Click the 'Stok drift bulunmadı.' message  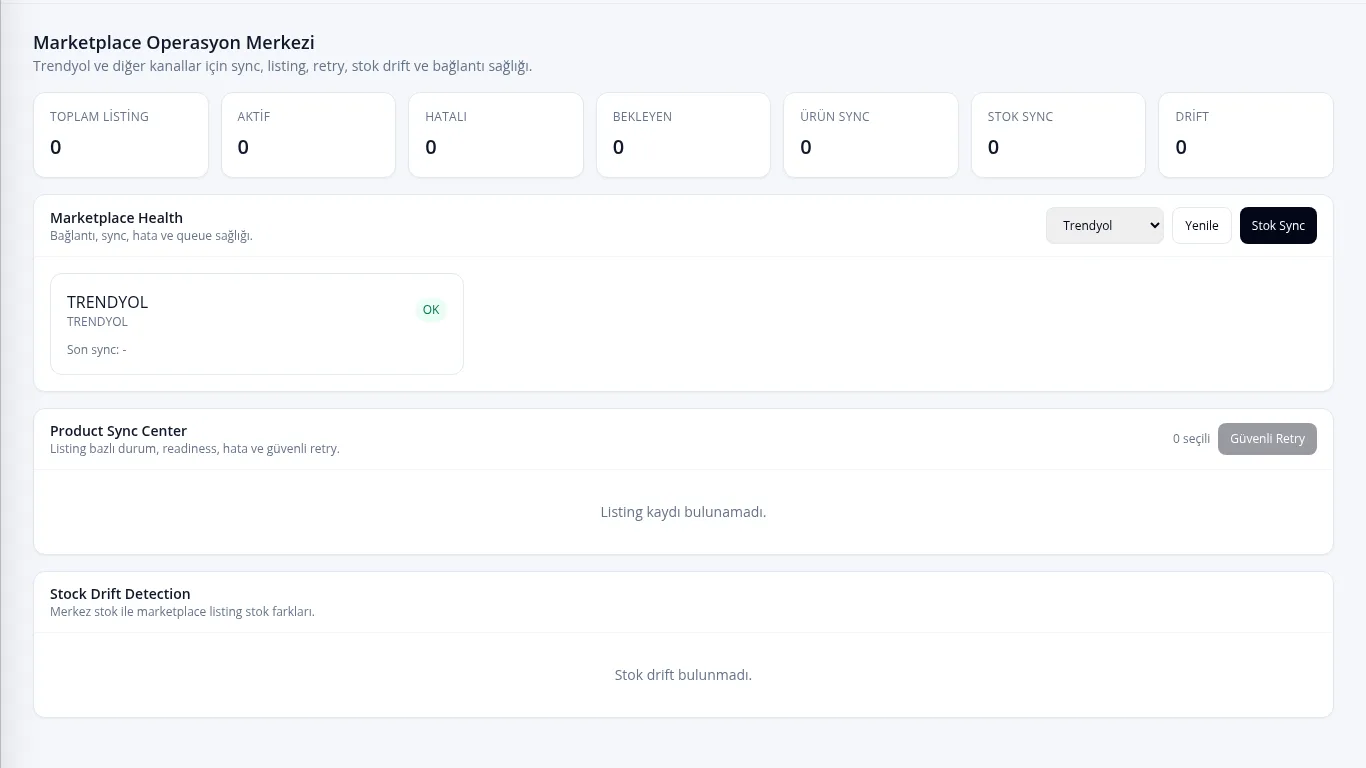coord(683,675)
